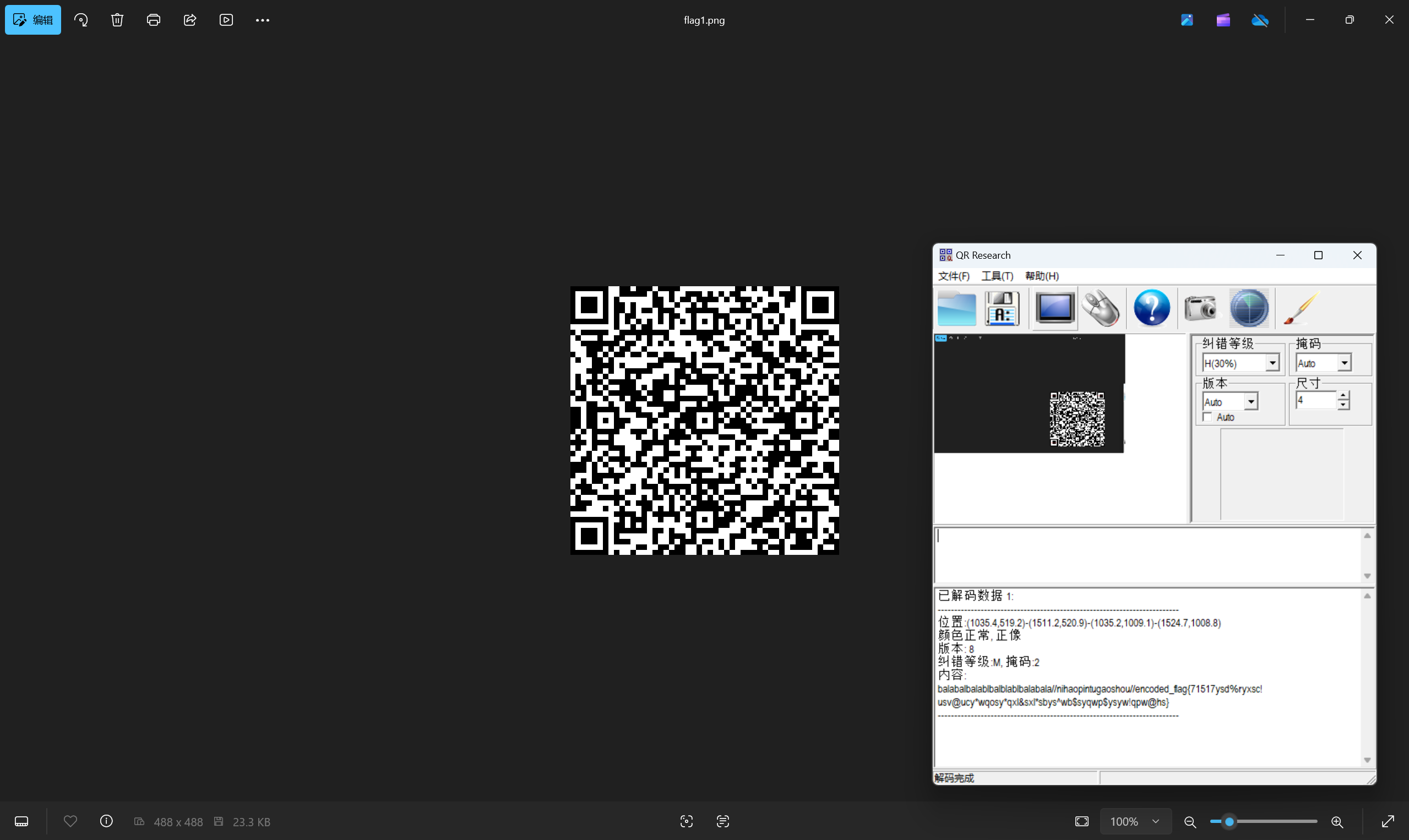Toggle the Auto checkbox under 版本
The height and width of the screenshot is (840, 1409).
(1207, 417)
